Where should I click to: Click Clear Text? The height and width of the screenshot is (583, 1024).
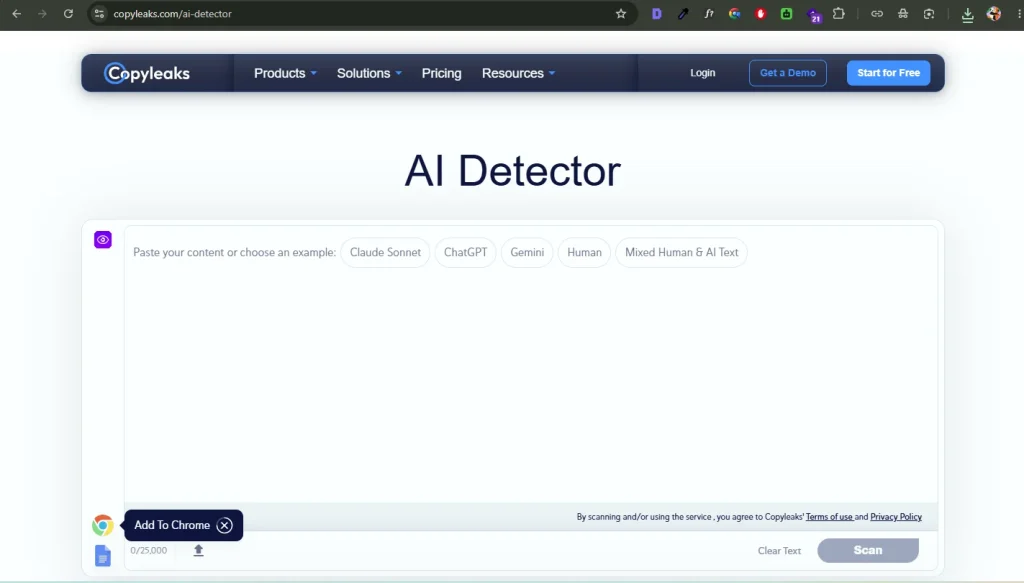click(779, 550)
